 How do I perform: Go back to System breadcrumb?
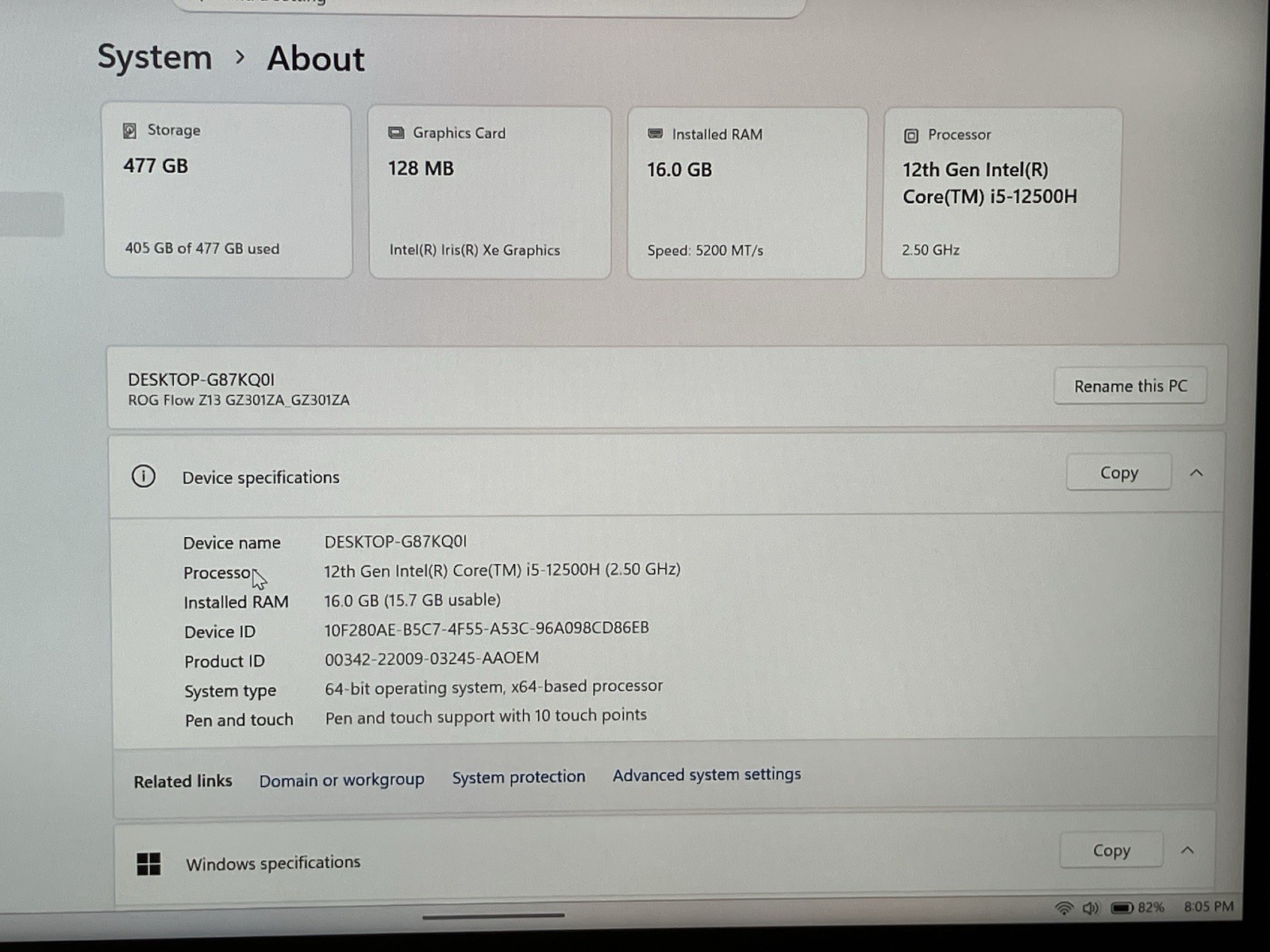pos(155,57)
